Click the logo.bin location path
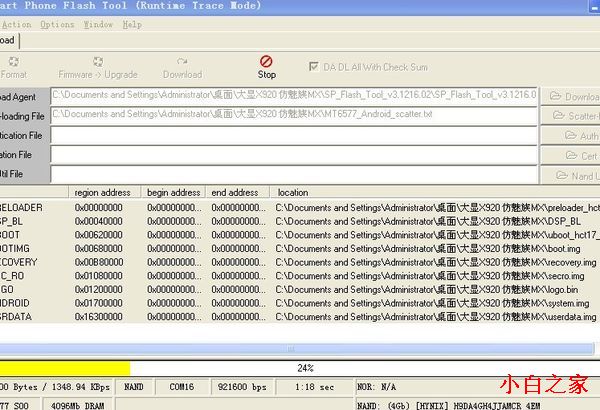The width and height of the screenshot is (600, 410). pyautogui.click(x=427, y=289)
